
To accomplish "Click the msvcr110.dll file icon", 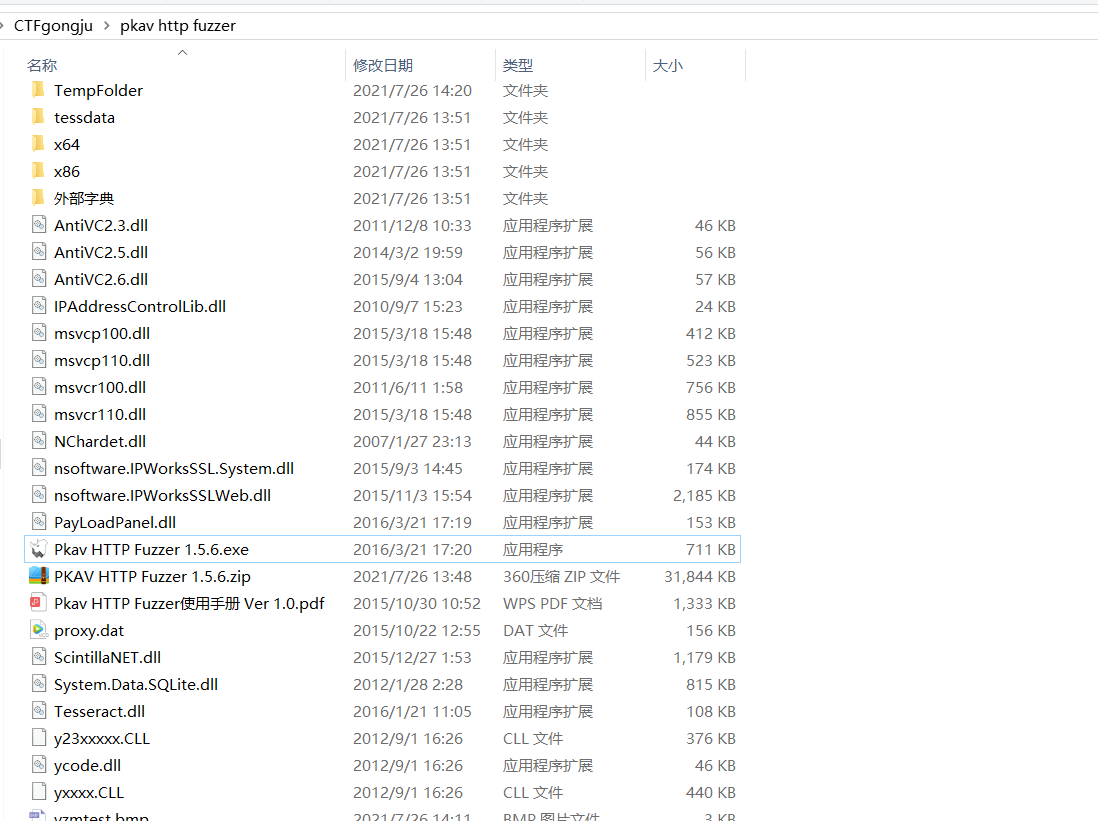I will 39,414.
